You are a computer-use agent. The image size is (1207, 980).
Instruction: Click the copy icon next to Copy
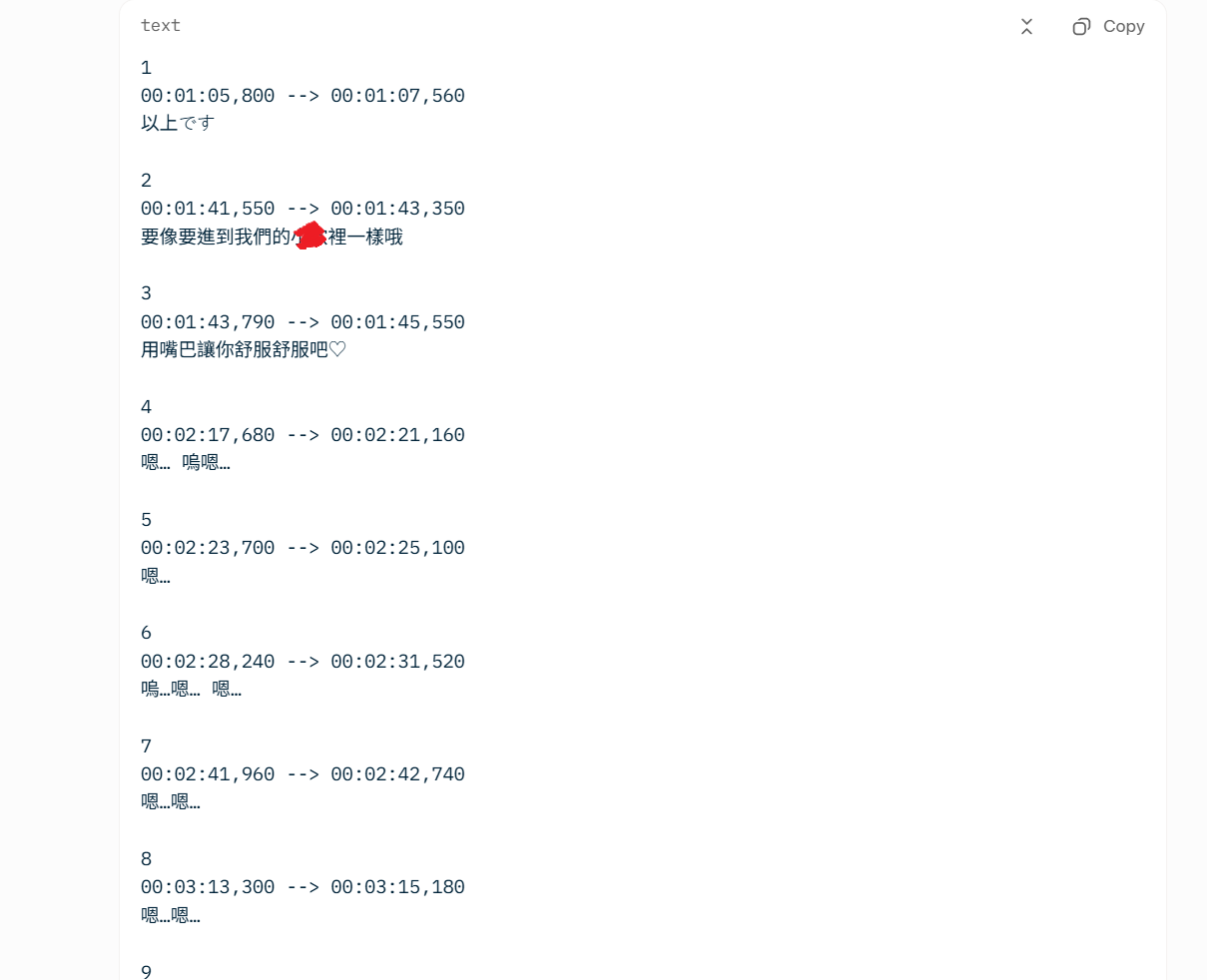click(x=1081, y=27)
